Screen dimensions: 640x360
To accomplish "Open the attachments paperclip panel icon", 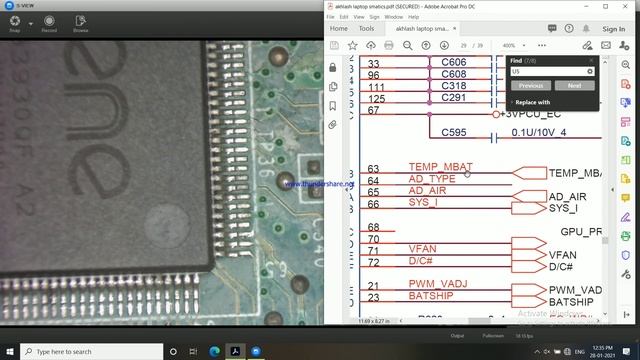I will [333, 124].
